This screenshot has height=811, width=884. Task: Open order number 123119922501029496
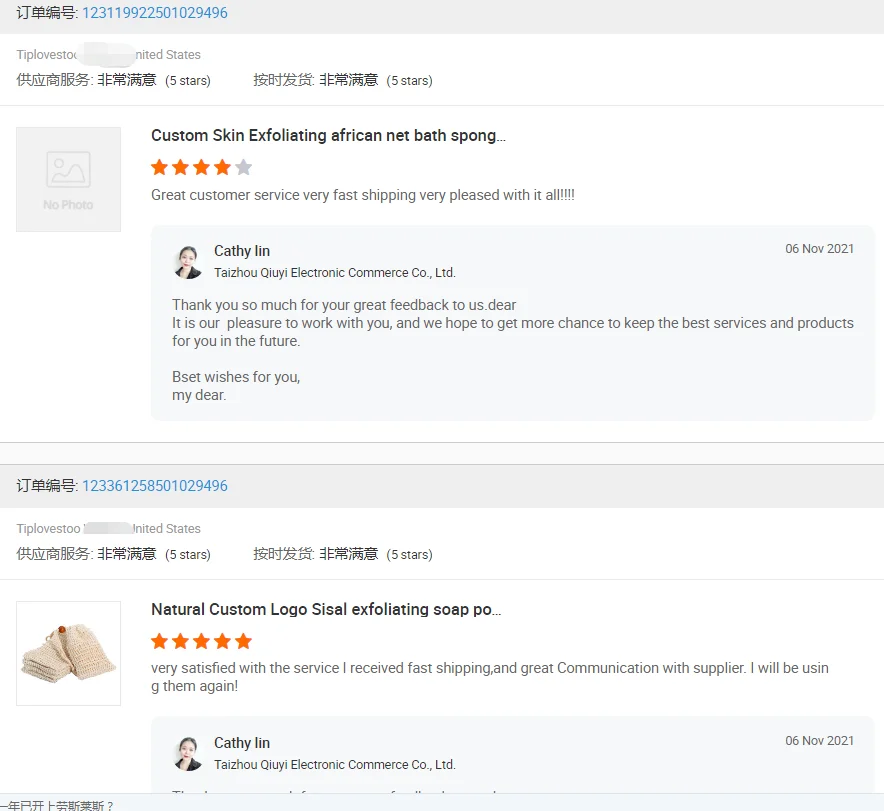(x=154, y=13)
